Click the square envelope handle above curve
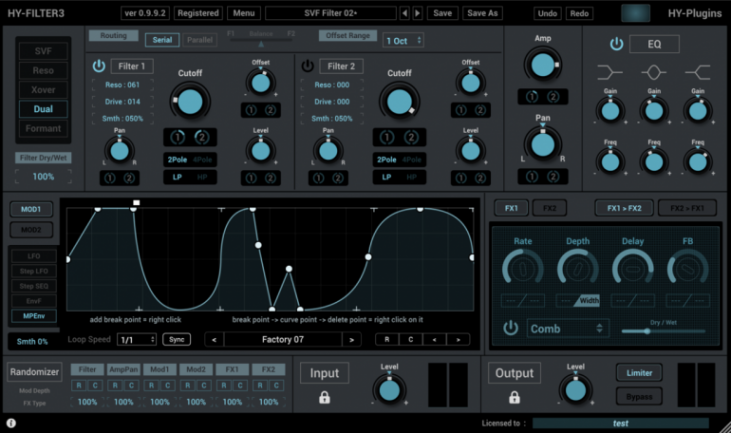This screenshot has width=731, height=433. (136, 202)
